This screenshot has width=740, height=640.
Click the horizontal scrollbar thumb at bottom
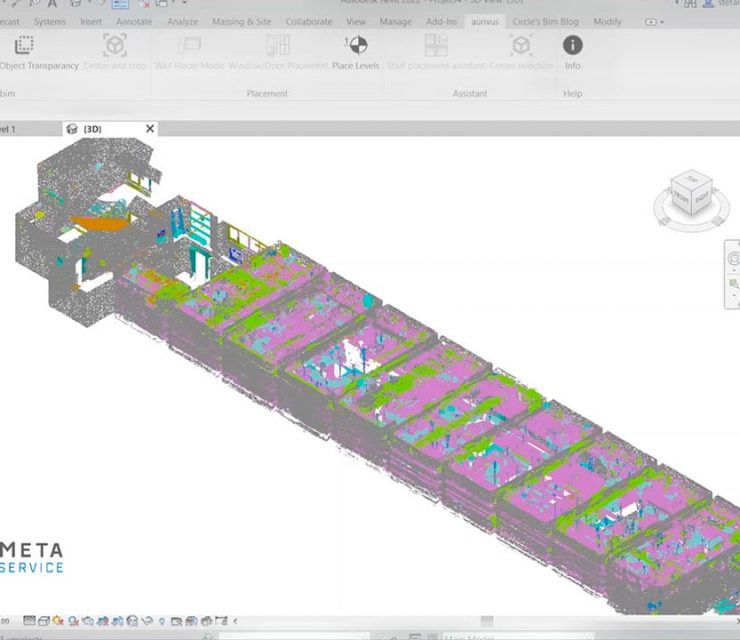point(487,621)
